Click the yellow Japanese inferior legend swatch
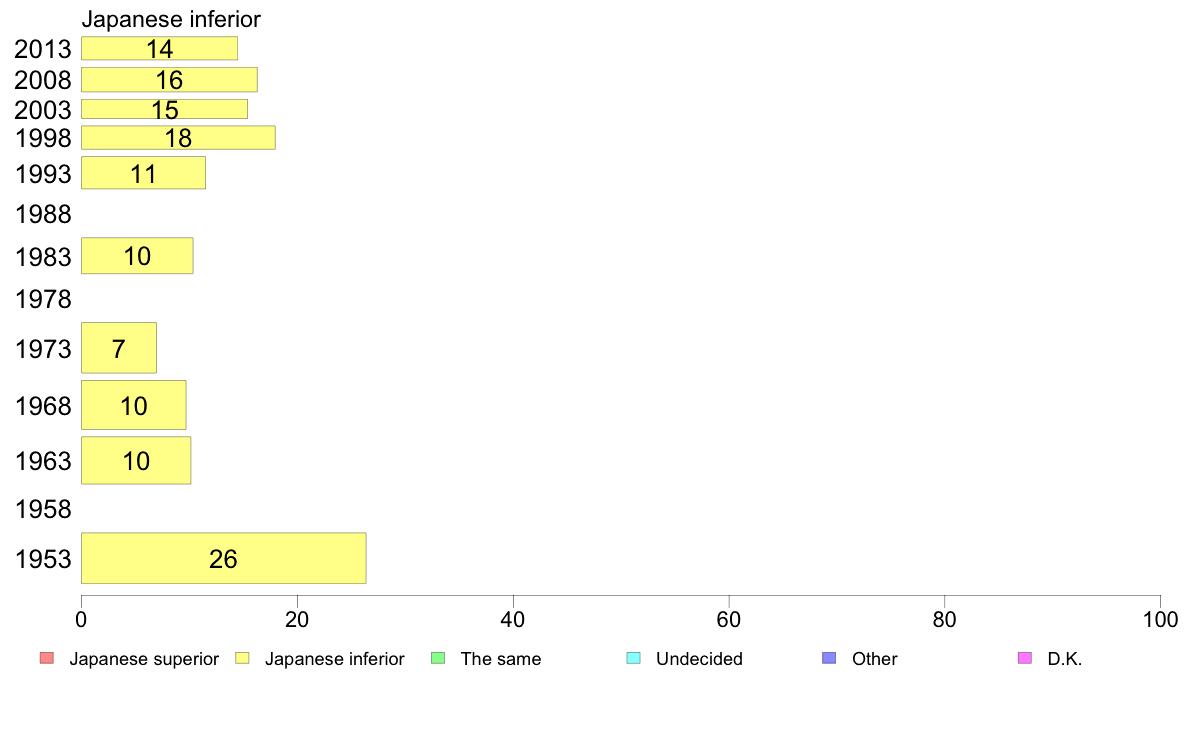1188x736 pixels. point(242,658)
